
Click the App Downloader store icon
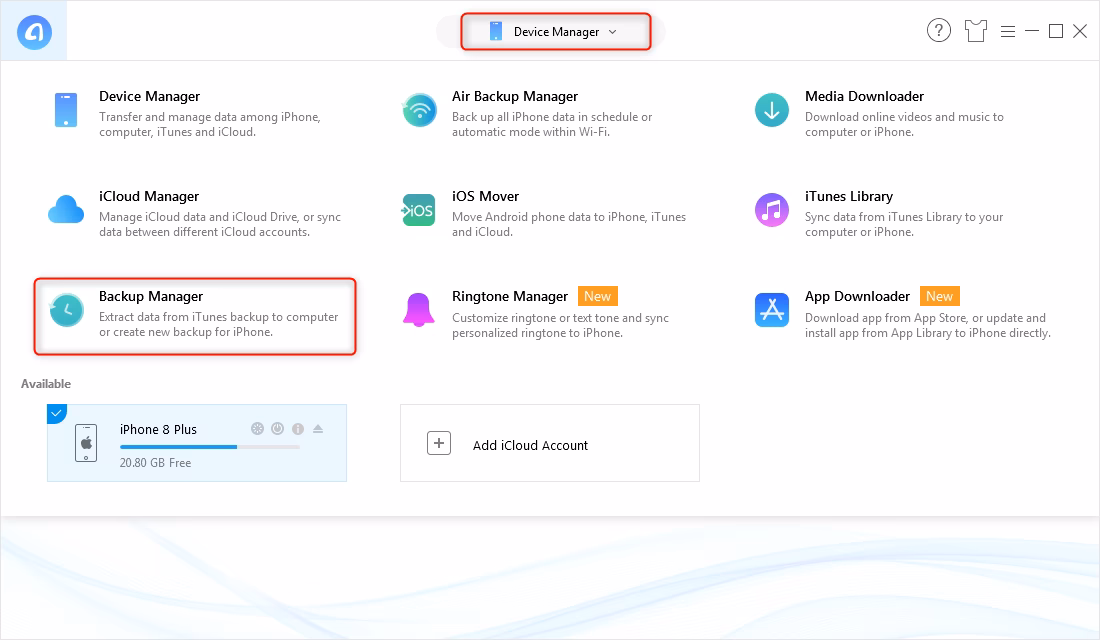[x=772, y=310]
